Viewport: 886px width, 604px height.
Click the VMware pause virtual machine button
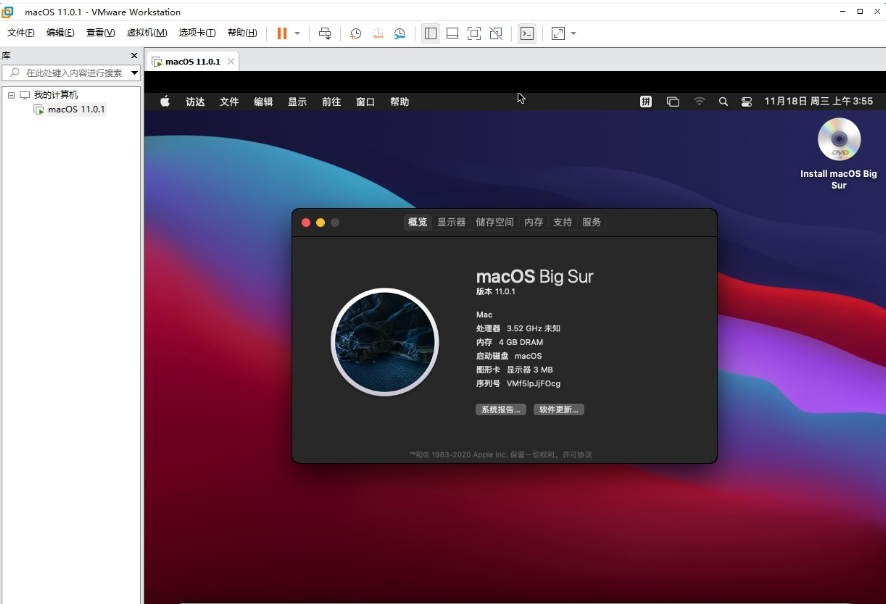point(282,33)
